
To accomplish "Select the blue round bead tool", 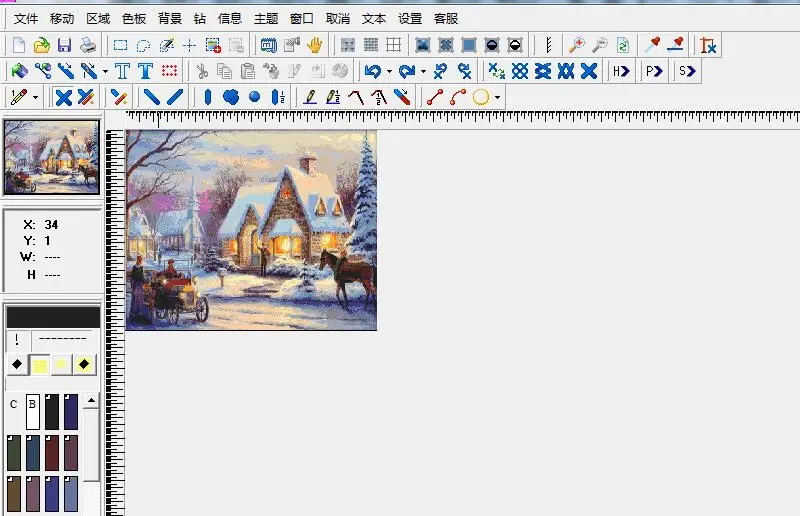I will pyautogui.click(x=254, y=97).
